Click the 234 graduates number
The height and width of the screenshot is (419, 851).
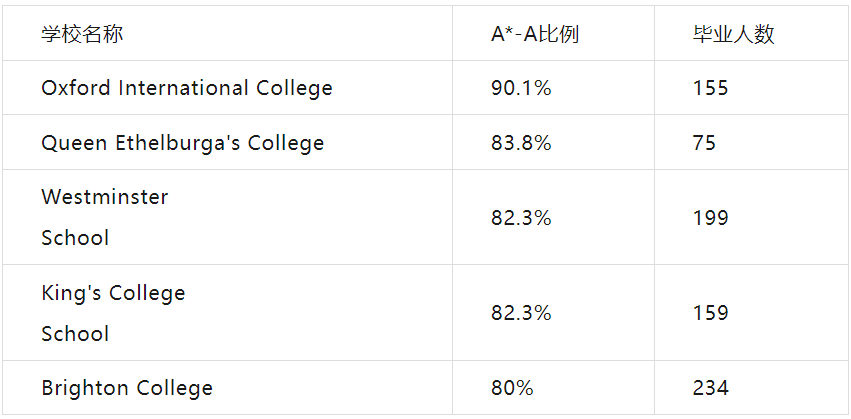click(710, 388)
